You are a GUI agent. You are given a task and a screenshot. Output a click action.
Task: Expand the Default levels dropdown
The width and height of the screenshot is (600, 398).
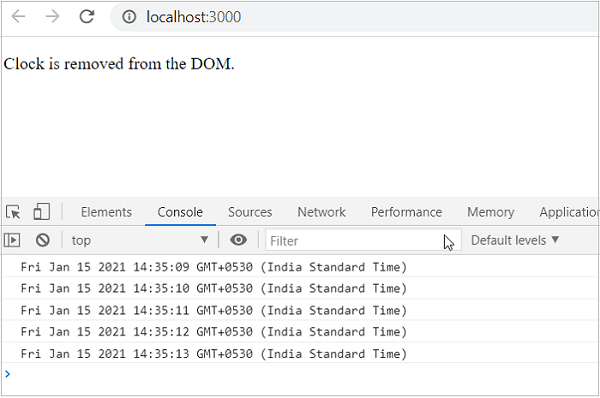[515, 240]
